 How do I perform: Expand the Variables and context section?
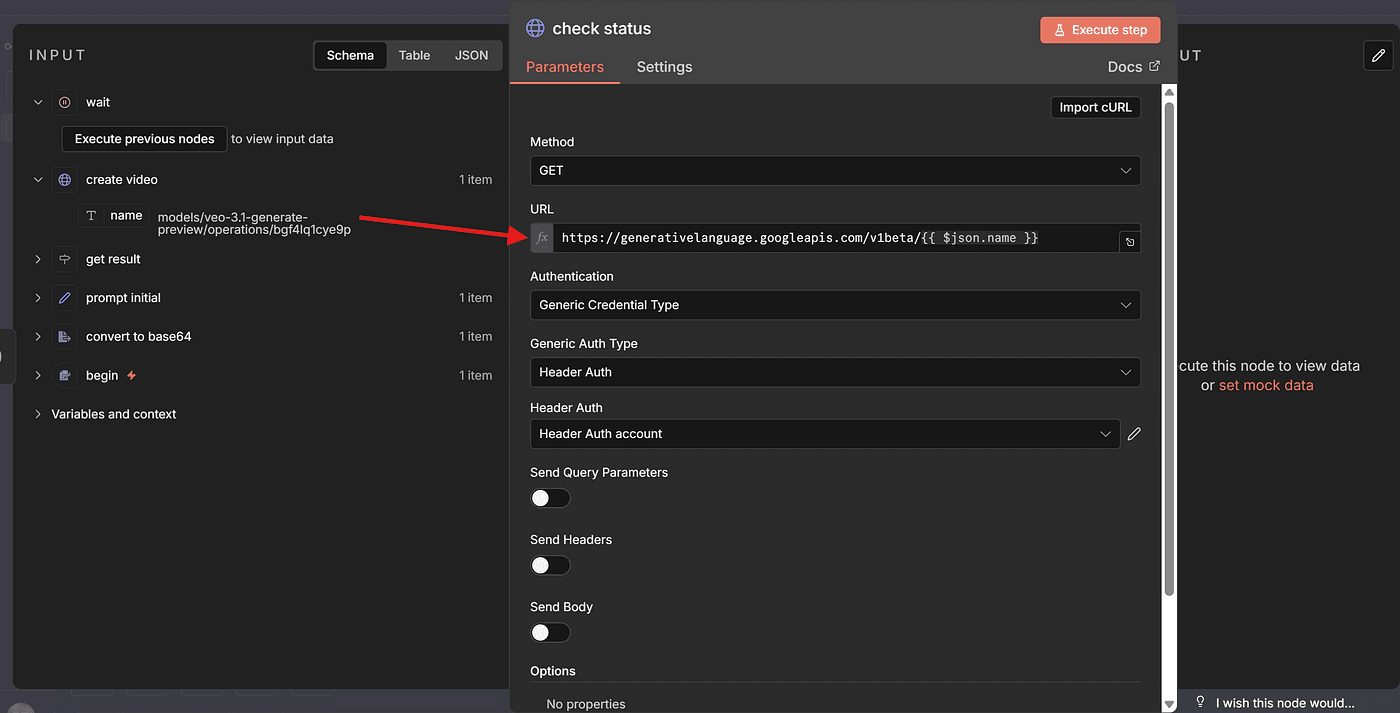coord(113,414)
